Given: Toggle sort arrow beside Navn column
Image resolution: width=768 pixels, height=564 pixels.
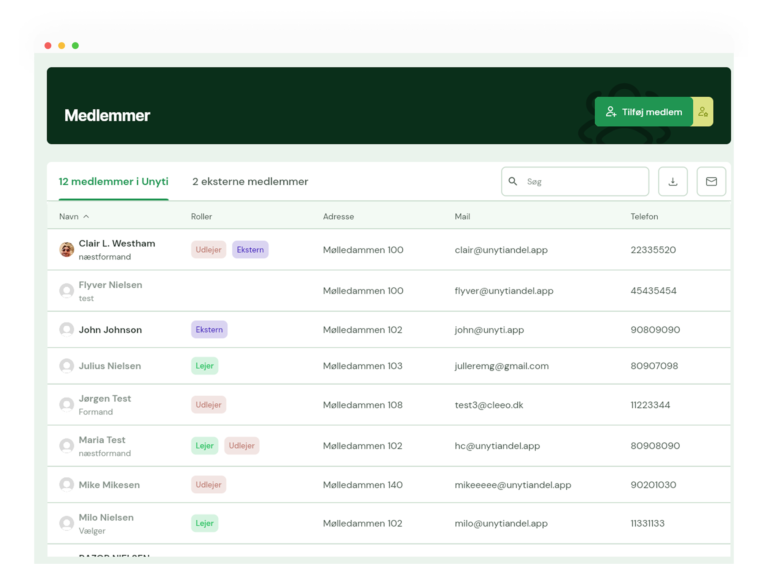Looking at the screenshot, I should (x=86, y=216).
